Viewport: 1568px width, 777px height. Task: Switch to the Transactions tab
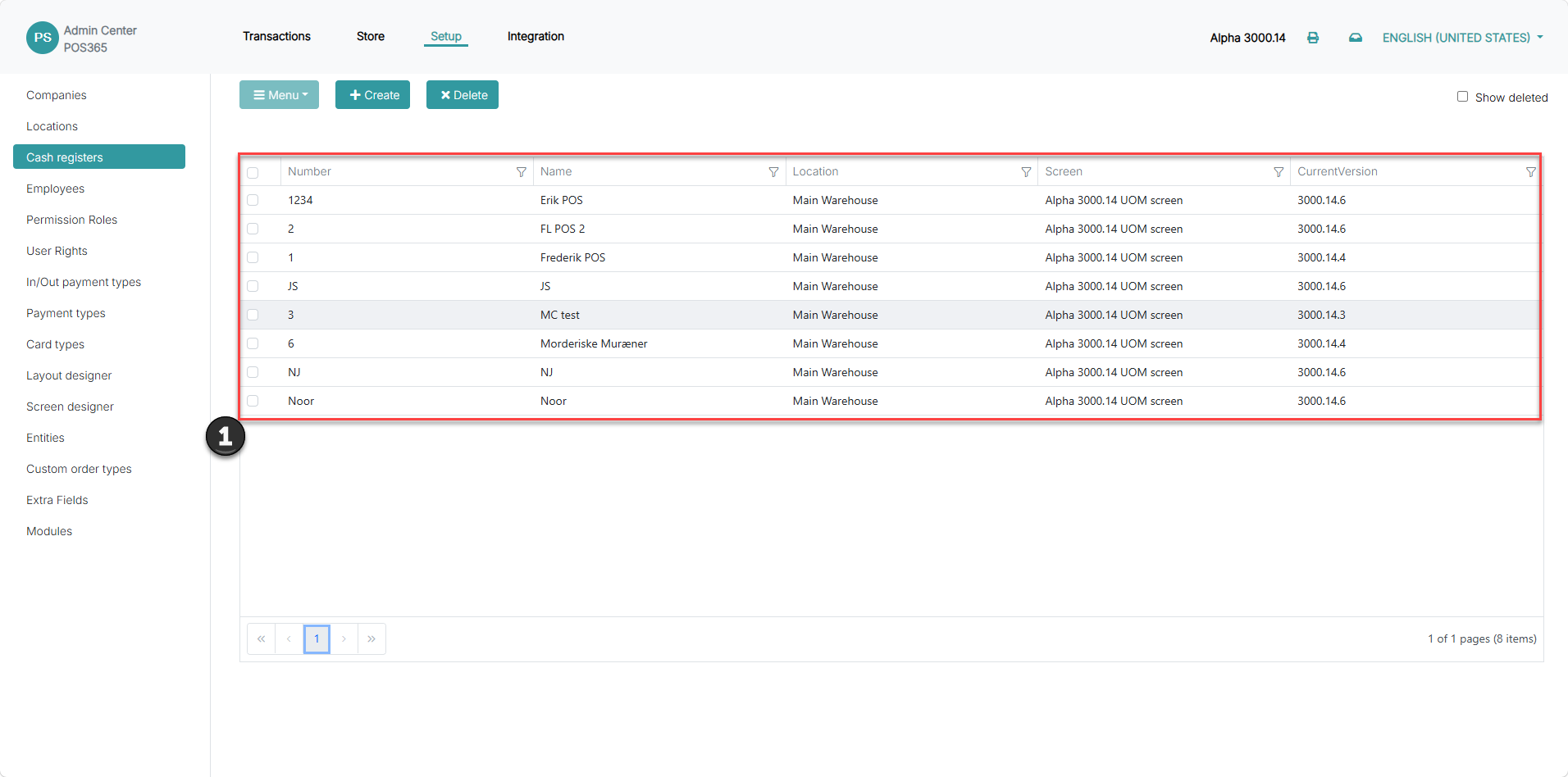[276, 36]
